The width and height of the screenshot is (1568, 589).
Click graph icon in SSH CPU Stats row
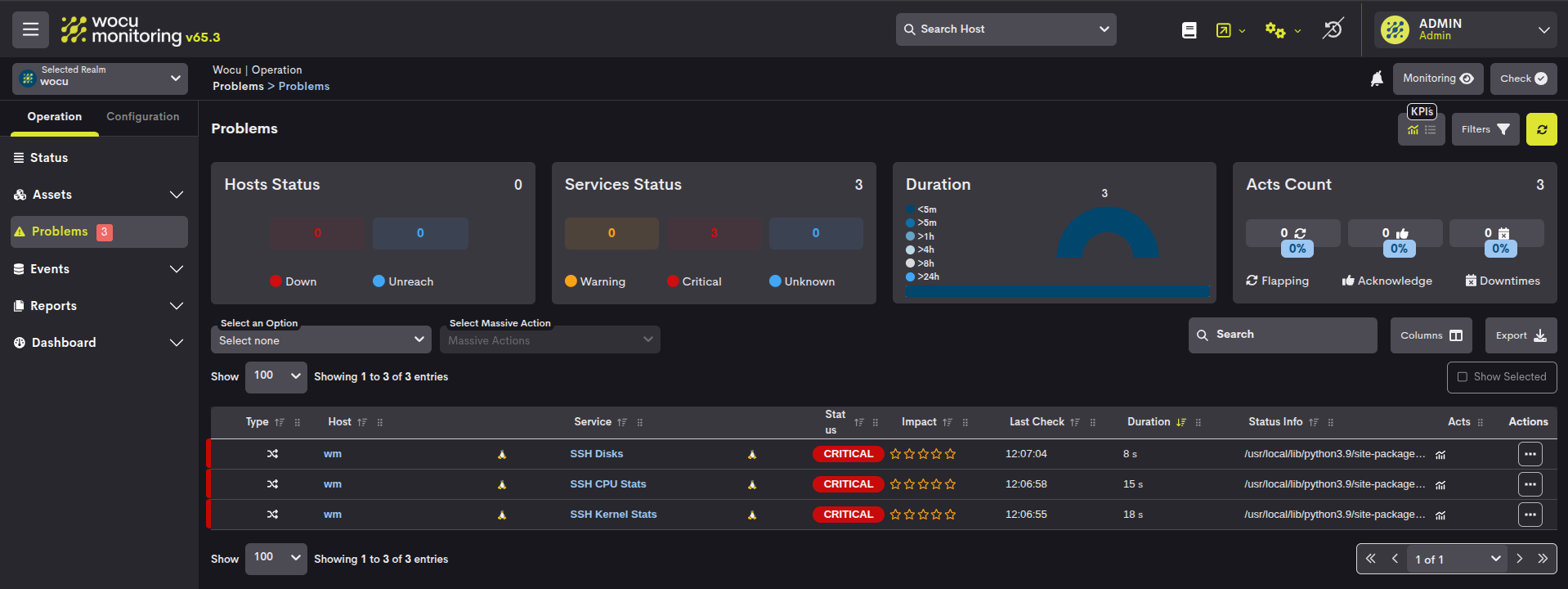point(1440,485)
